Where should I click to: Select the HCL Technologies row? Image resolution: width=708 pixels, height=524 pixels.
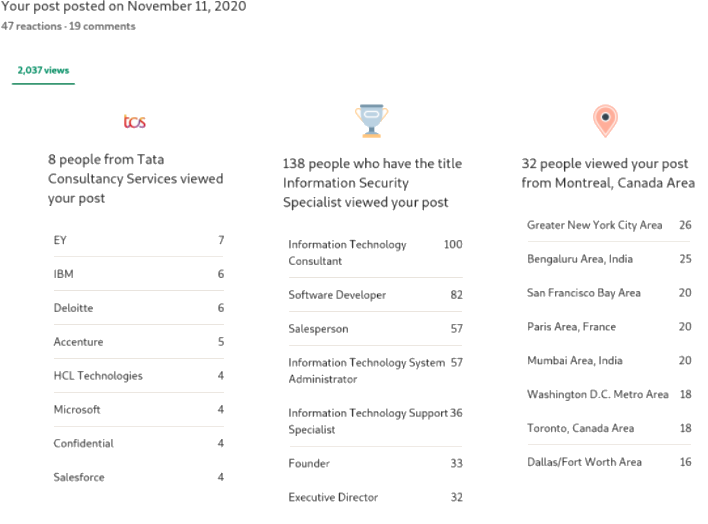pos(139,376)
